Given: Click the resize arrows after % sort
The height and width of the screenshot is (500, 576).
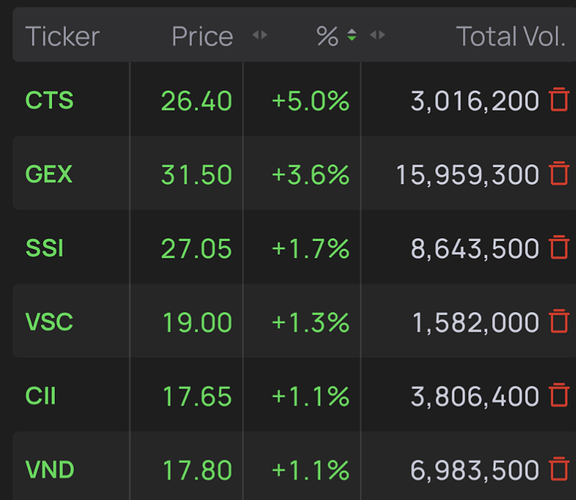Looking at the screenshot, I should [x=378, y=35].
